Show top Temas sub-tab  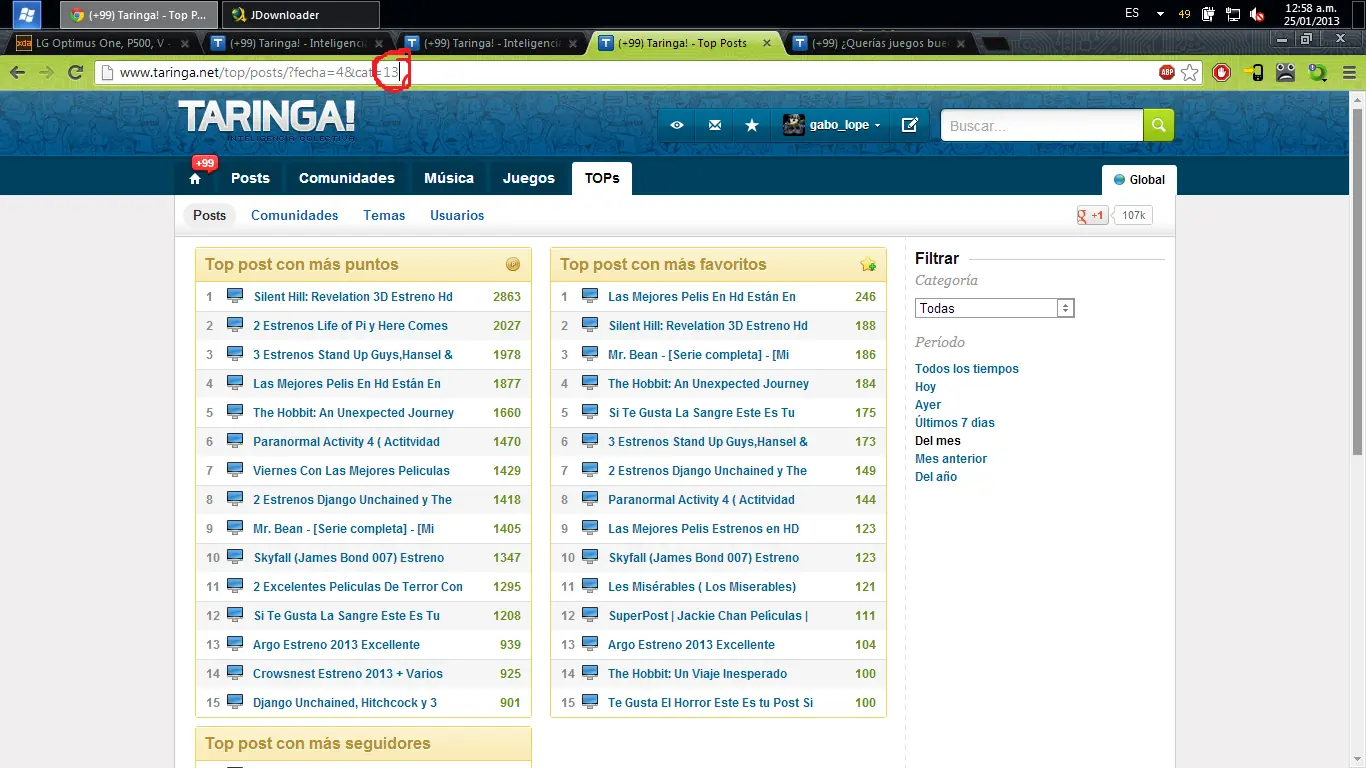coord(384,215)
